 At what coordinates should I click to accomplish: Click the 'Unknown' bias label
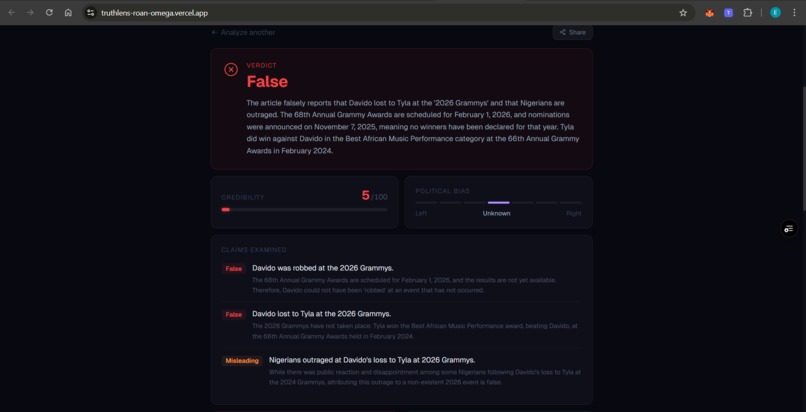tap(497, 213)
